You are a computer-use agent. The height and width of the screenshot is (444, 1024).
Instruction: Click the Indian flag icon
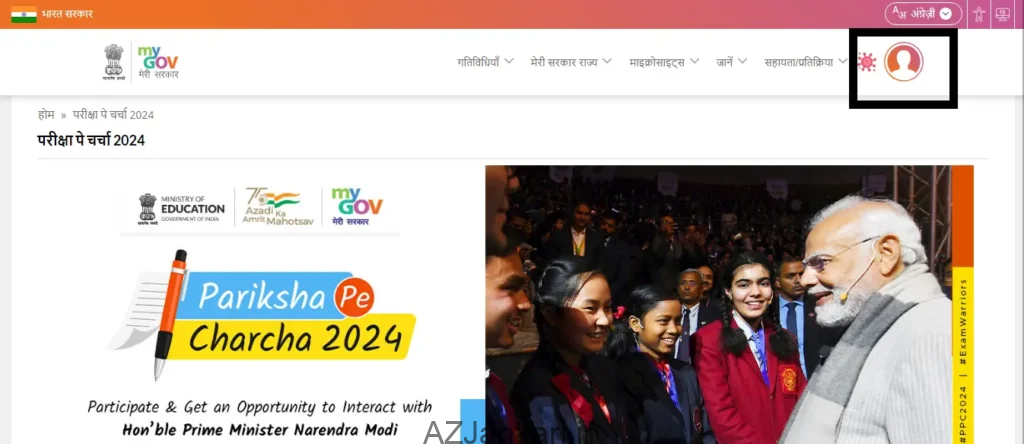(24, 14)
